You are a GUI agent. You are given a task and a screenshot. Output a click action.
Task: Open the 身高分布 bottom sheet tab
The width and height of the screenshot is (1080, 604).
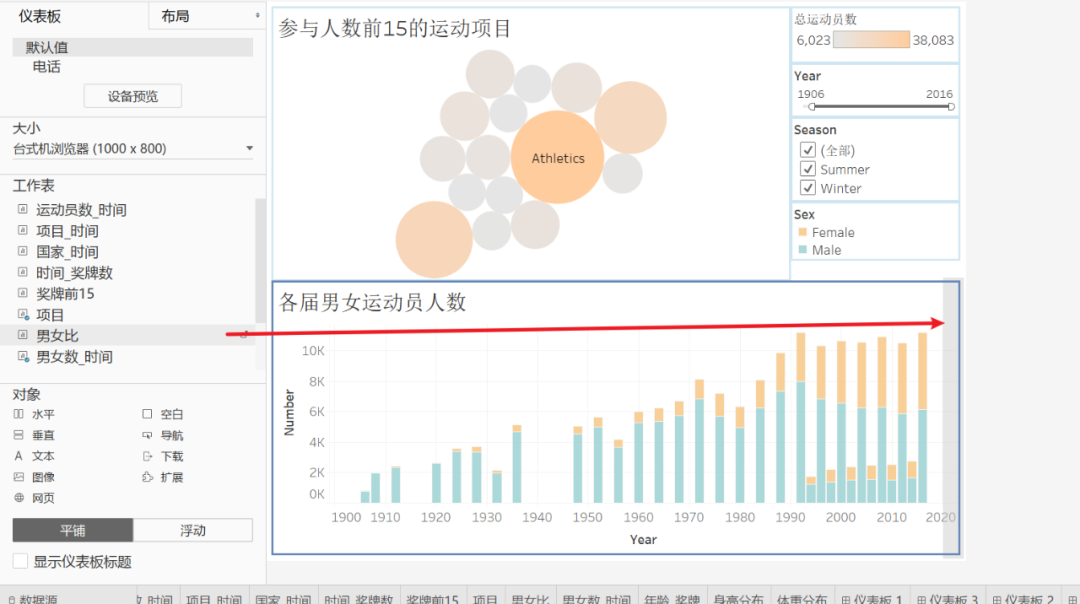pyautogui.click(x=738, y=598)
